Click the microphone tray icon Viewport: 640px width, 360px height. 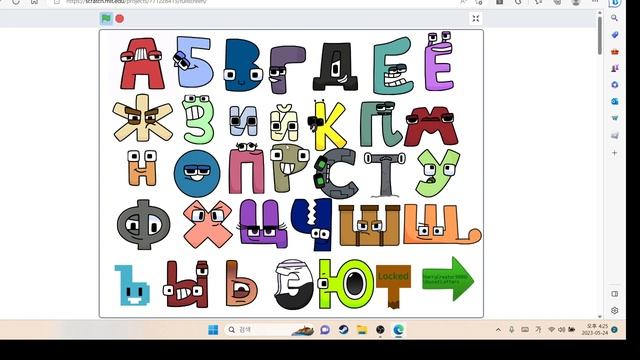[511, 330]
